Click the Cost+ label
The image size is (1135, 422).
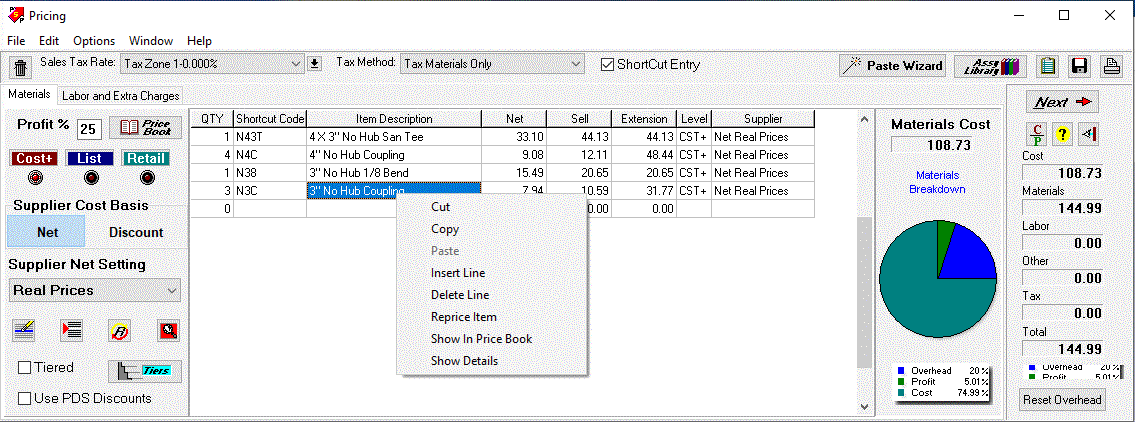point(34,159)
